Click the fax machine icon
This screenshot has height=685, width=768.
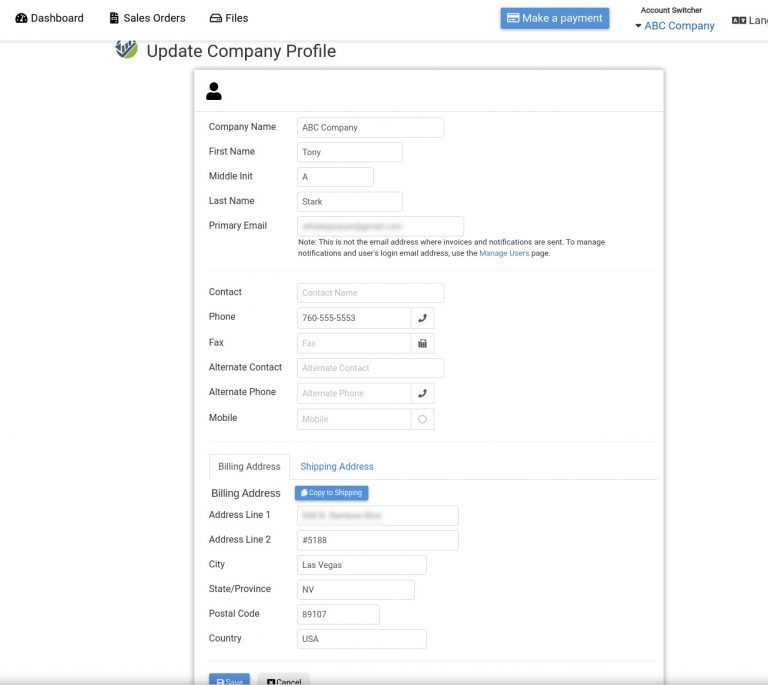422,343
